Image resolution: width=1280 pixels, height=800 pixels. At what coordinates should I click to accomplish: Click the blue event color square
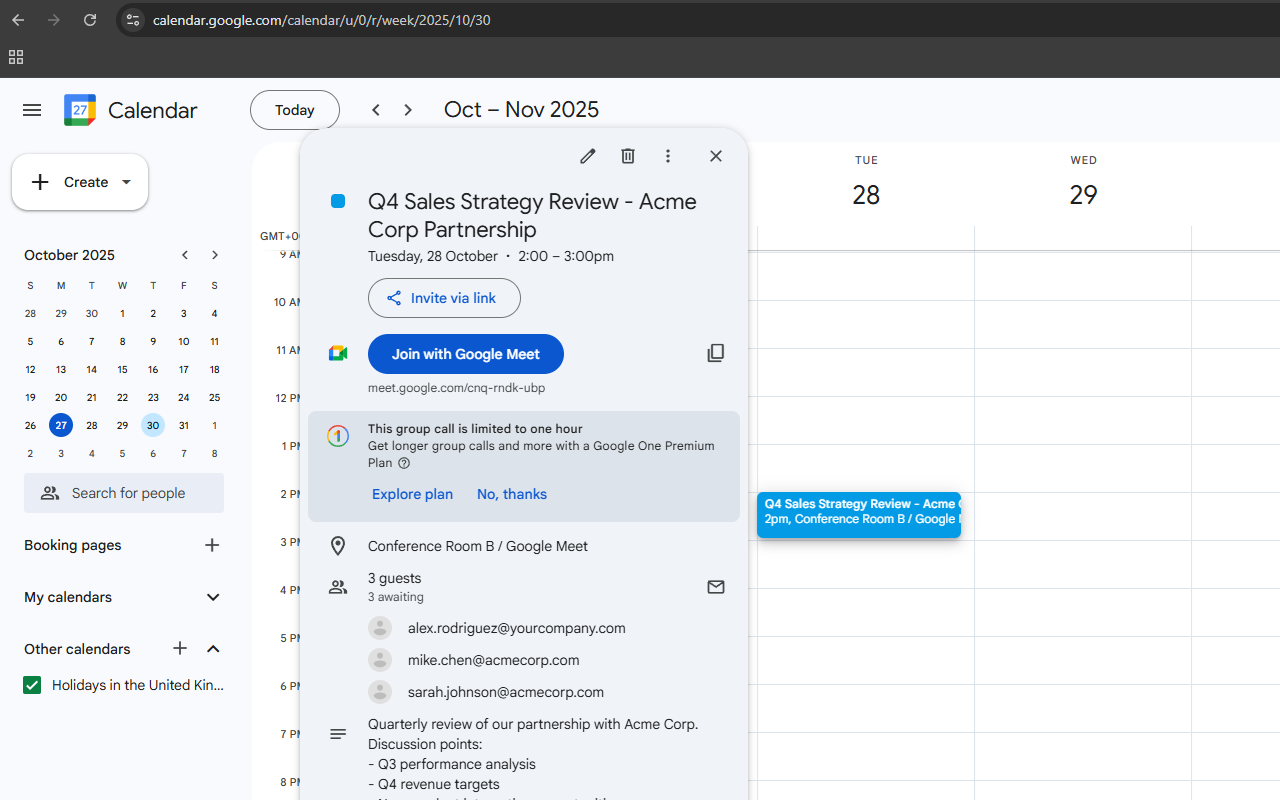coord(337,201)
